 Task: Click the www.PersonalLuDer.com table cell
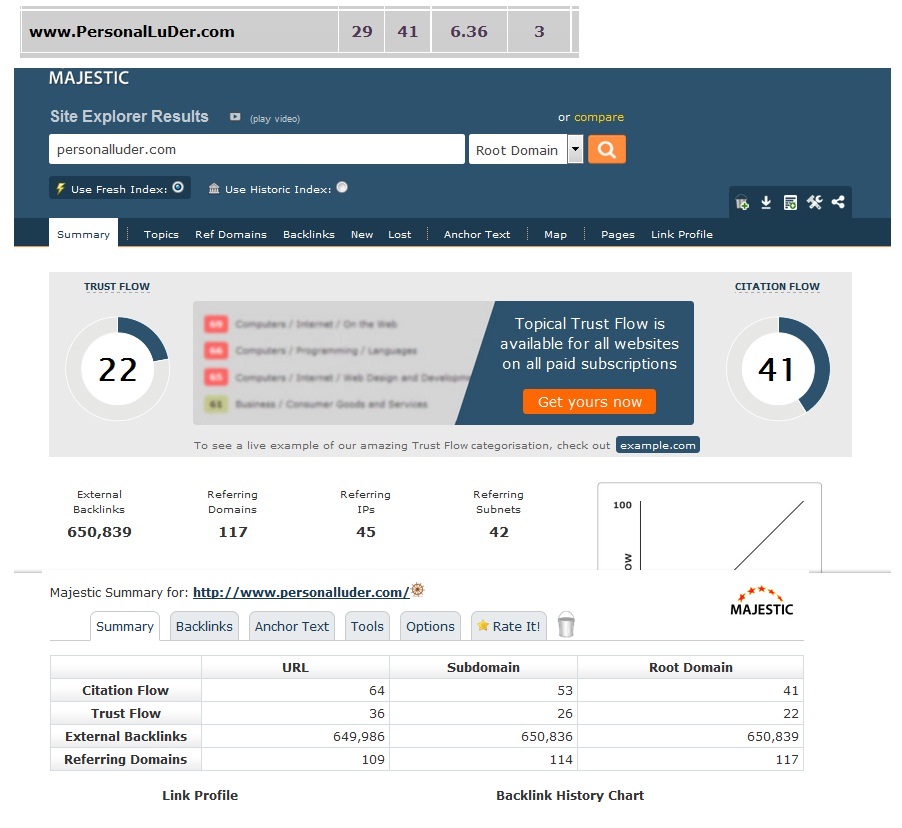(x=179, y=31)
